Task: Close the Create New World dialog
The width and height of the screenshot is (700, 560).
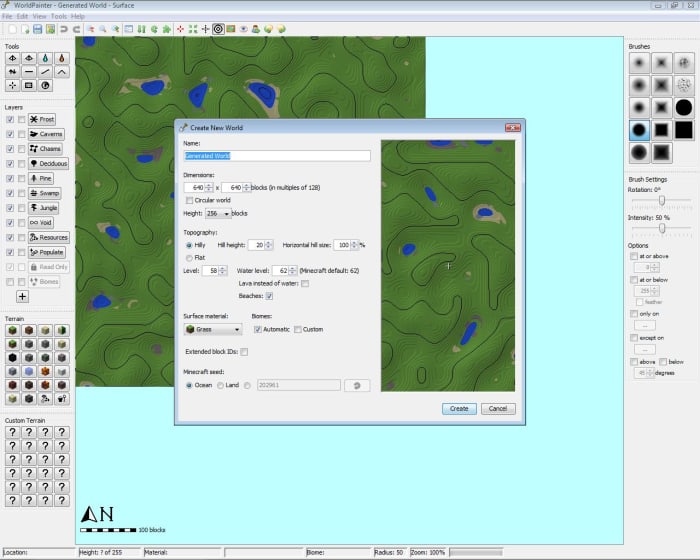Action: click(512, 128)
